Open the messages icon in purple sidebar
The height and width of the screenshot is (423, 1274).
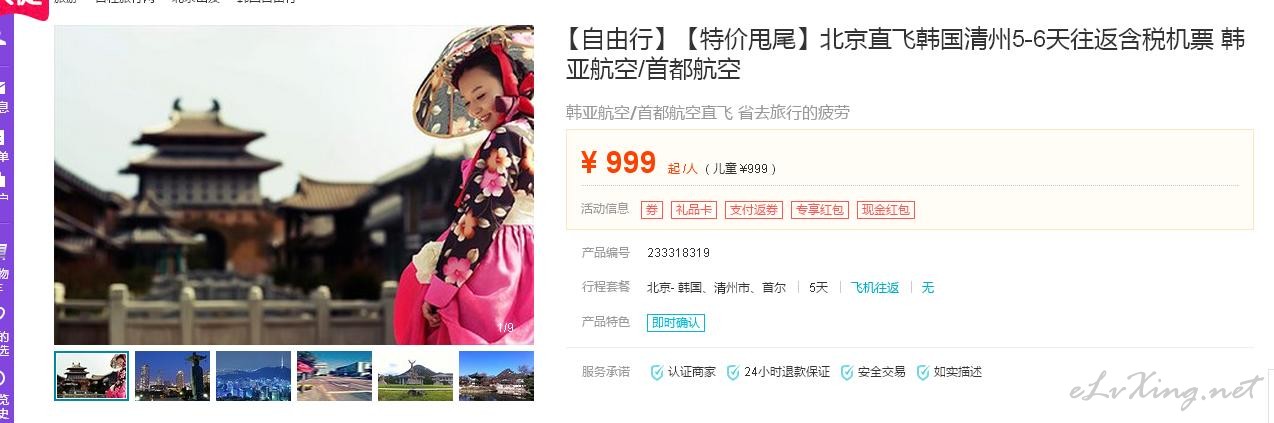click(x=3, y=87)
